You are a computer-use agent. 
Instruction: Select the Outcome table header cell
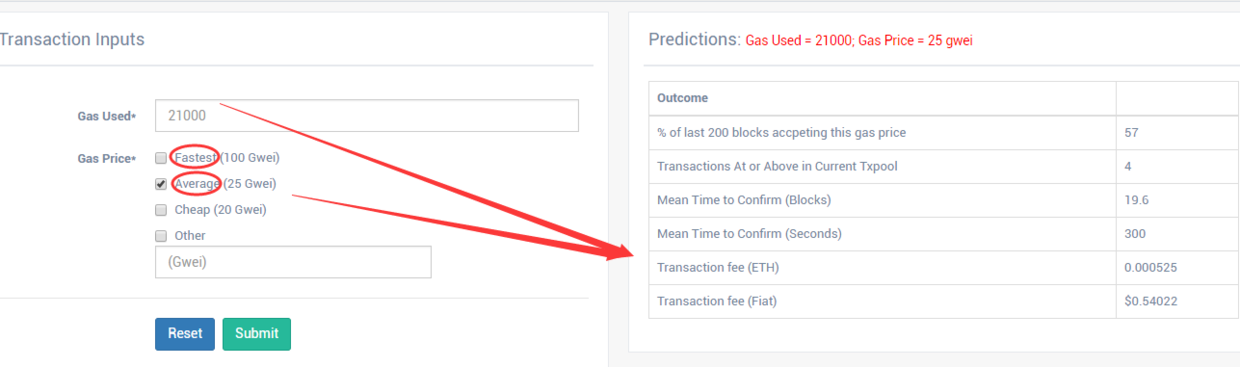pyautogui.click(x=882, y=98)
